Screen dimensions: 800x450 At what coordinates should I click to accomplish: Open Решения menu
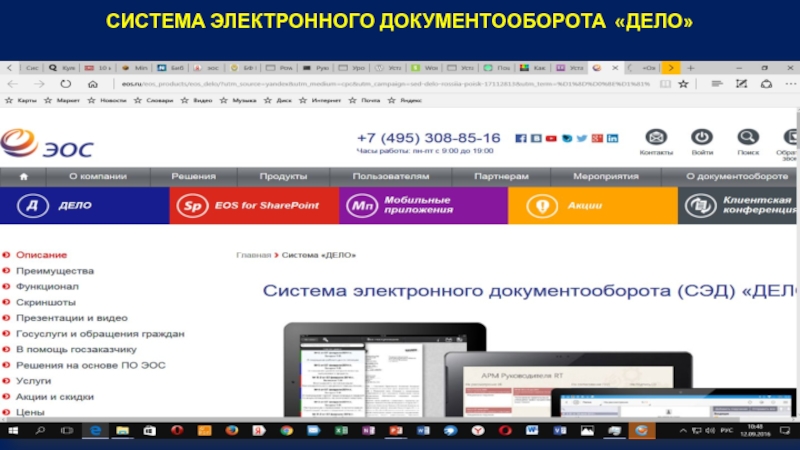pyautogui.click(x=193, y=177)
